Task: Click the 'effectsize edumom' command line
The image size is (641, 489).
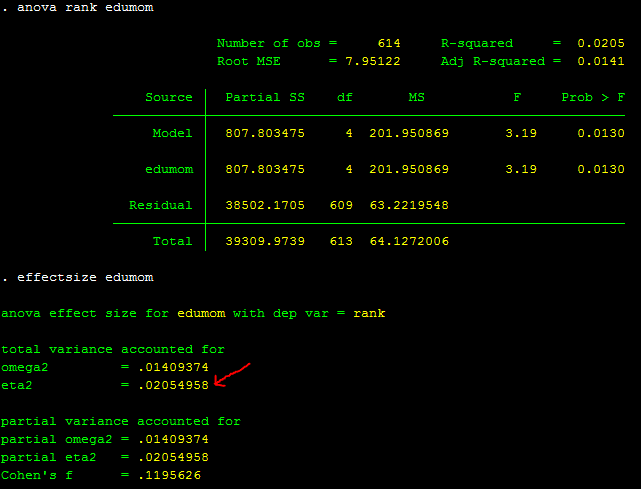Action: click(85, 277)
